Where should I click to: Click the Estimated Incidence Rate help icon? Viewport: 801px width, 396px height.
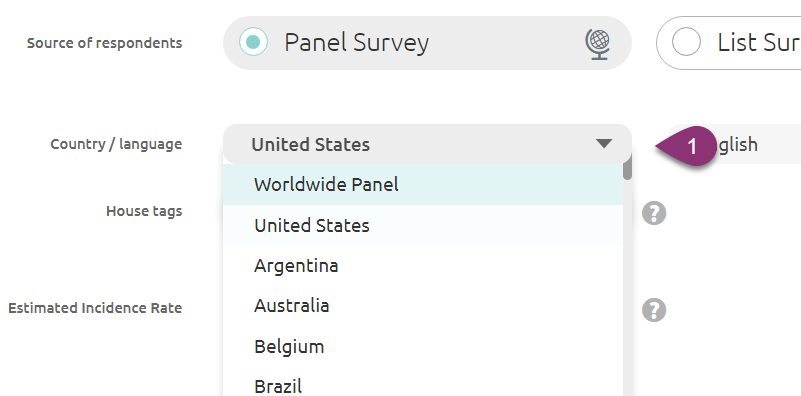654,310
